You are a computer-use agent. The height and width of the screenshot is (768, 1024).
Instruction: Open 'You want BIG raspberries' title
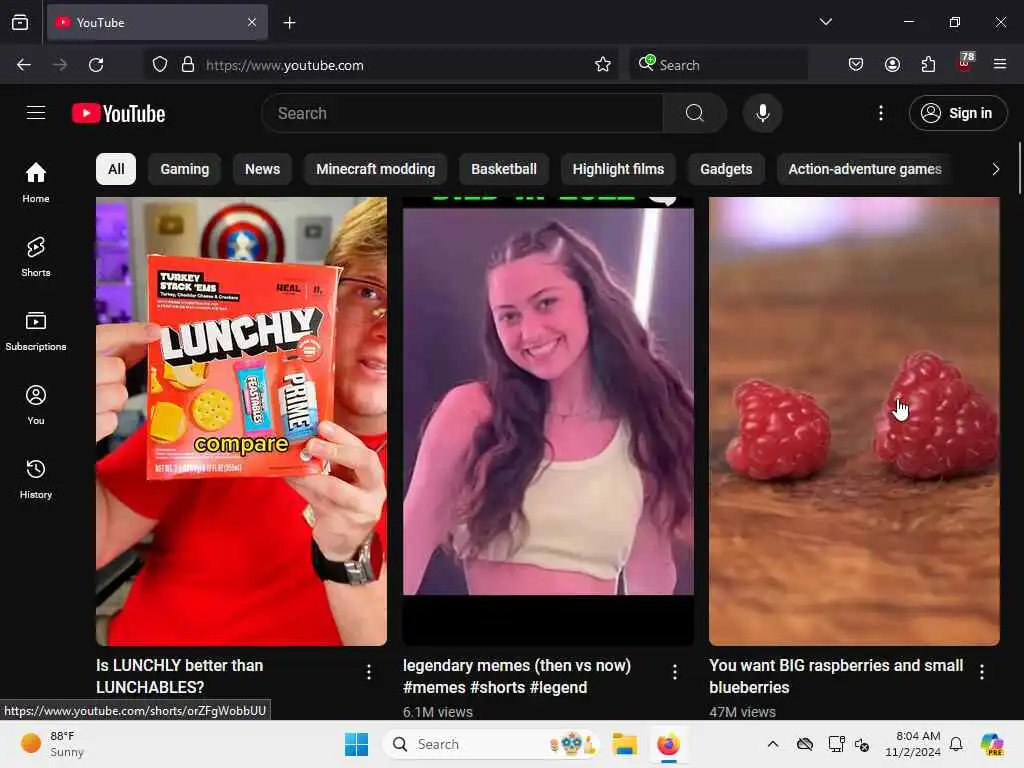(x=836, y=677)
